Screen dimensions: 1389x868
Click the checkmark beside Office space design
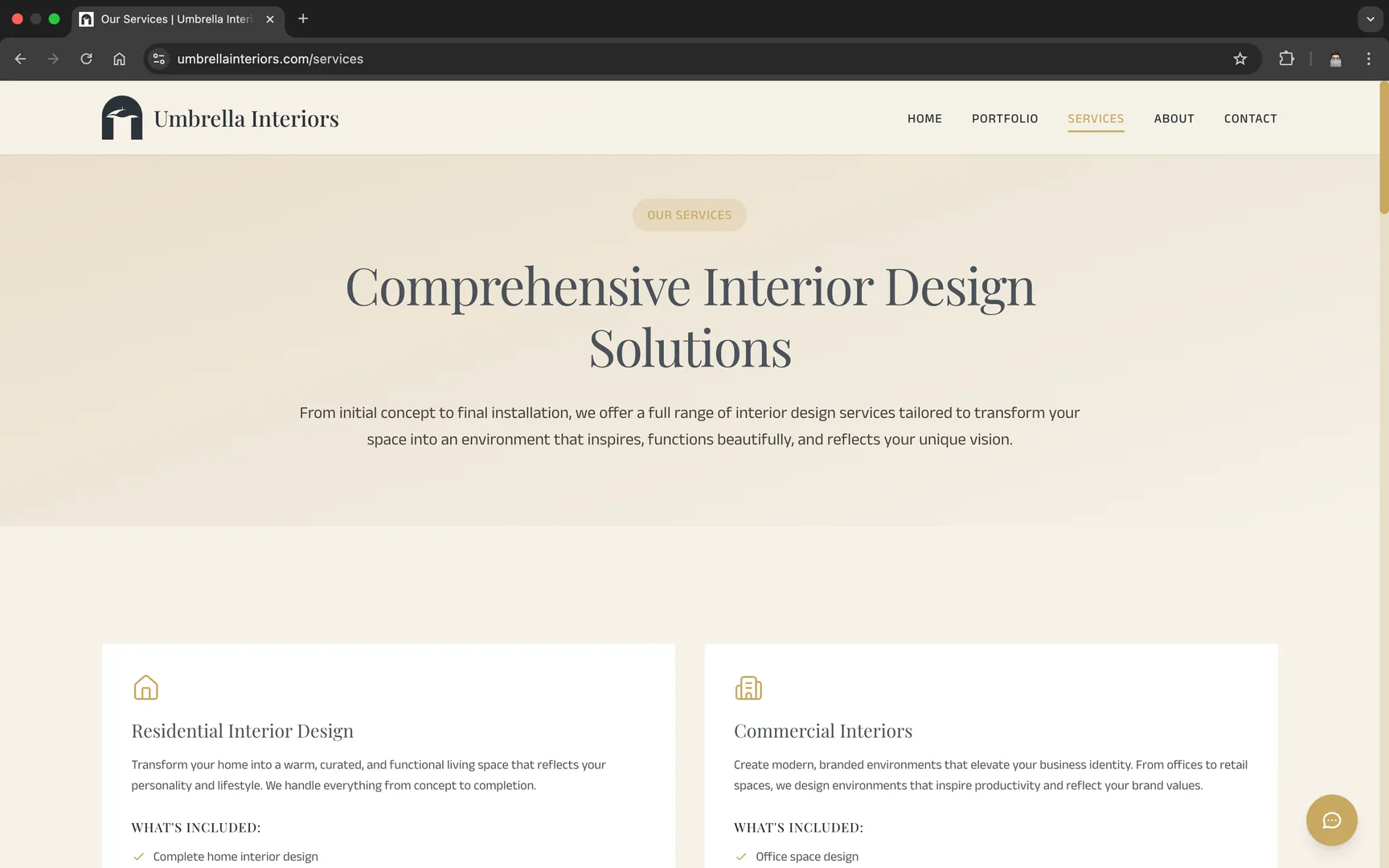tap(740, 857)
